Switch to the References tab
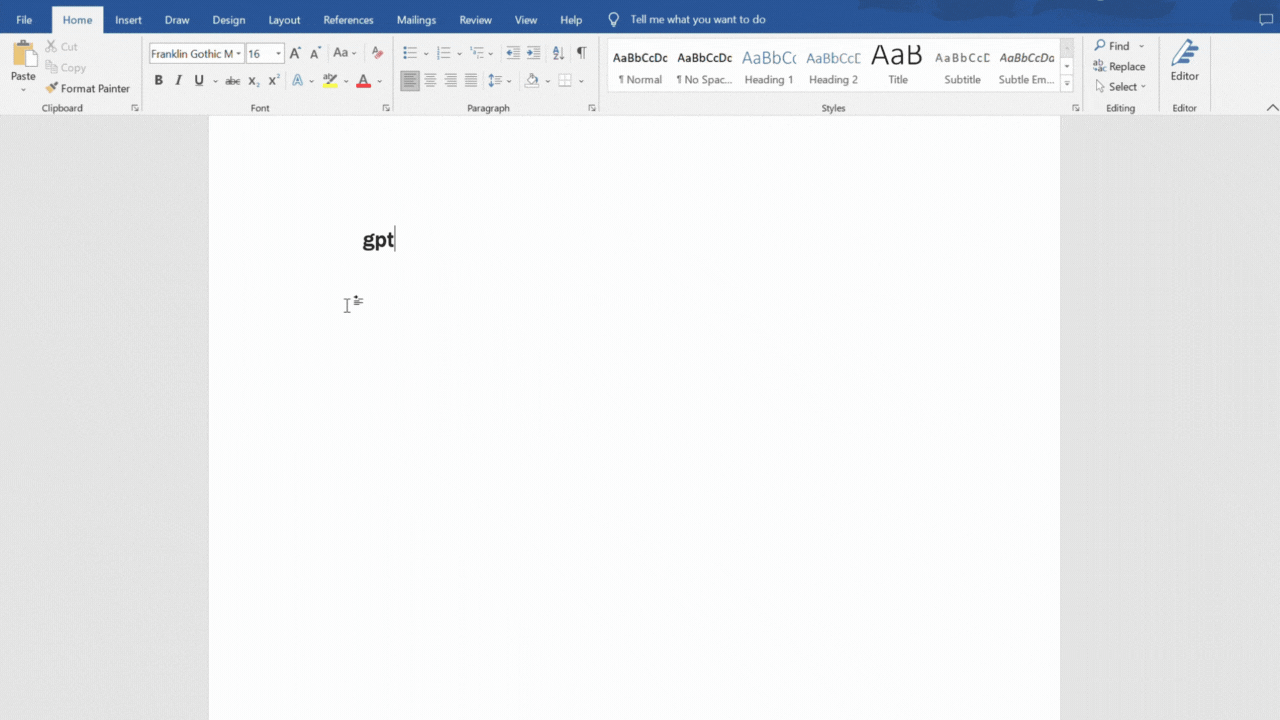 [x=348, y=20]
